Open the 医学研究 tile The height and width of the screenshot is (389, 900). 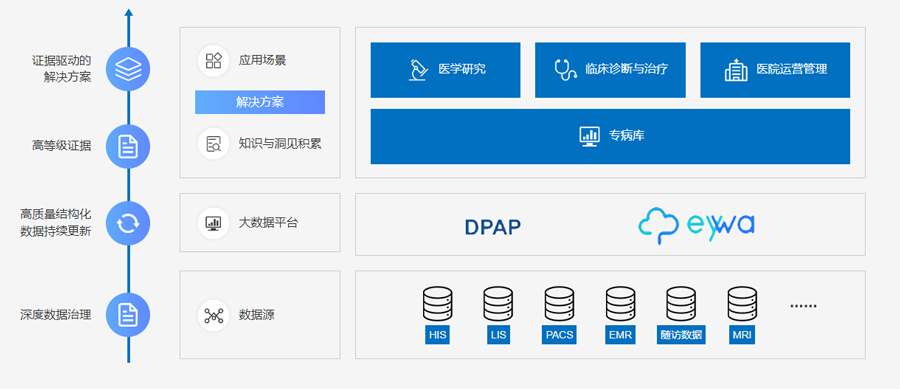coord(445,70)
